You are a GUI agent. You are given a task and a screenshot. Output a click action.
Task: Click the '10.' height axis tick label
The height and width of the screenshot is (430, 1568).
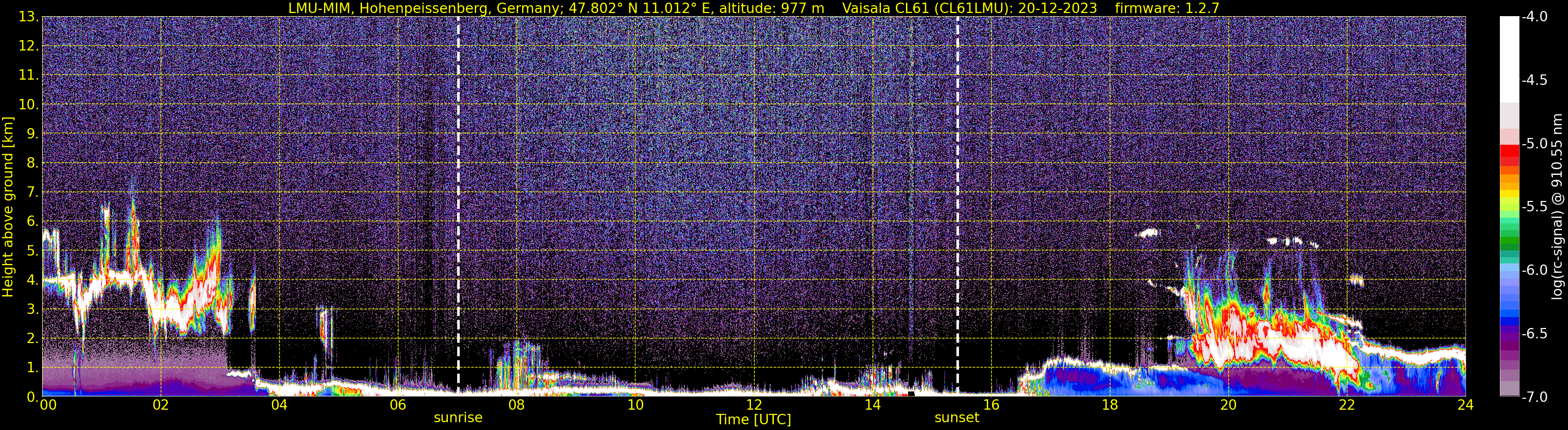29,105
